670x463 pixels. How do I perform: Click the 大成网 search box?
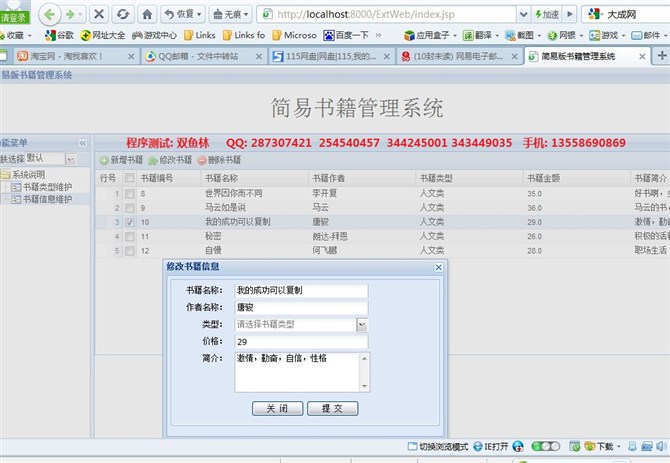point(626,15)
